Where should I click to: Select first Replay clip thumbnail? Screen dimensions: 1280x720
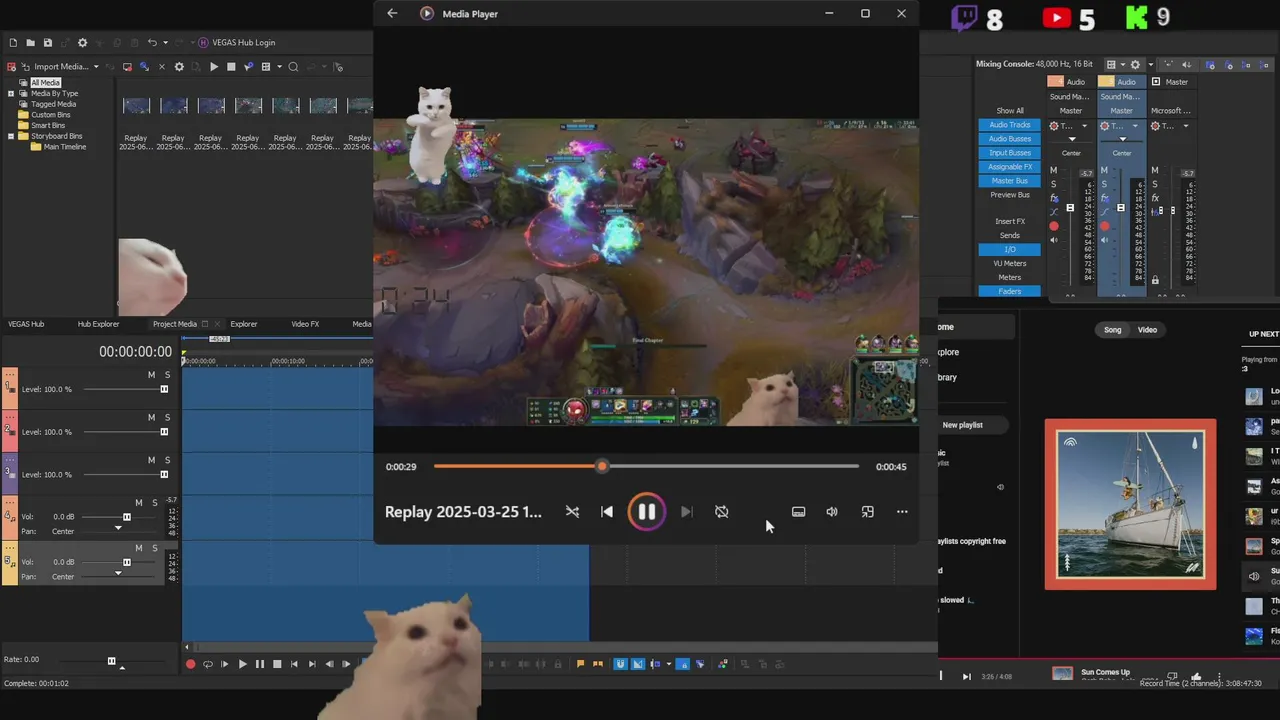pos(136,106)
